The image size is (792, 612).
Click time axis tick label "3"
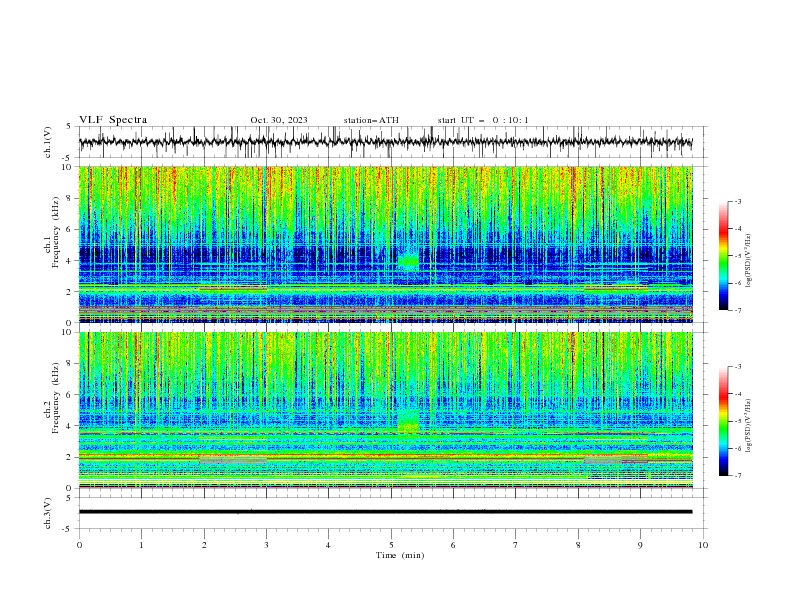coord(266,545)
